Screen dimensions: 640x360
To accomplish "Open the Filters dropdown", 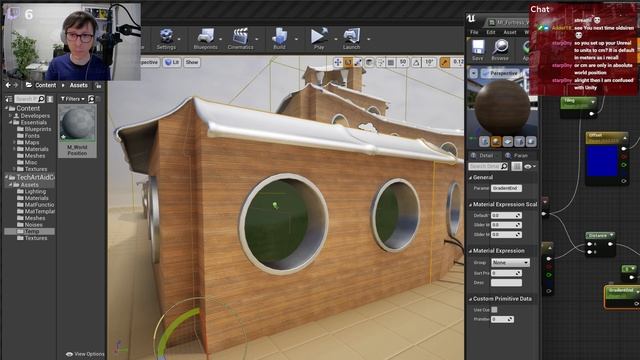I will [72, 99].
